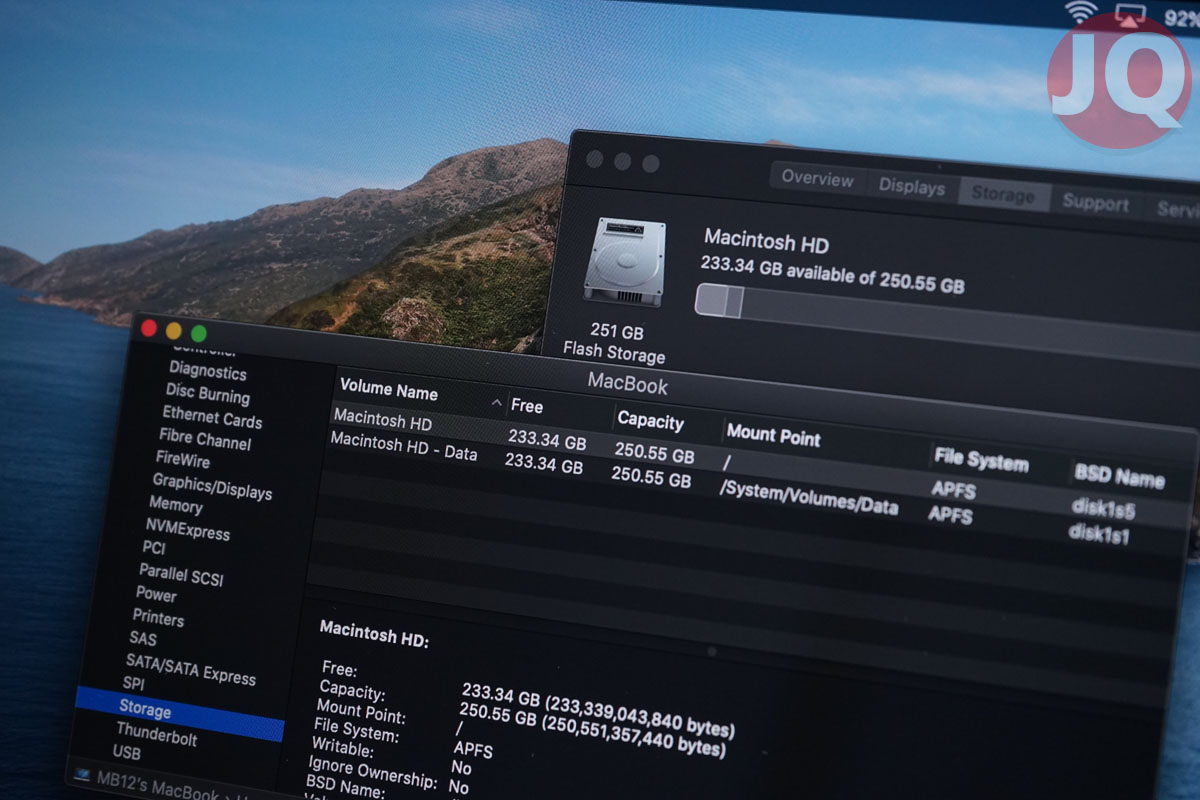Image resolution: width=1200 pixels, height=800 pixels.
Task: Open the AirPlay display menu bar icon
Action: 1130,15
